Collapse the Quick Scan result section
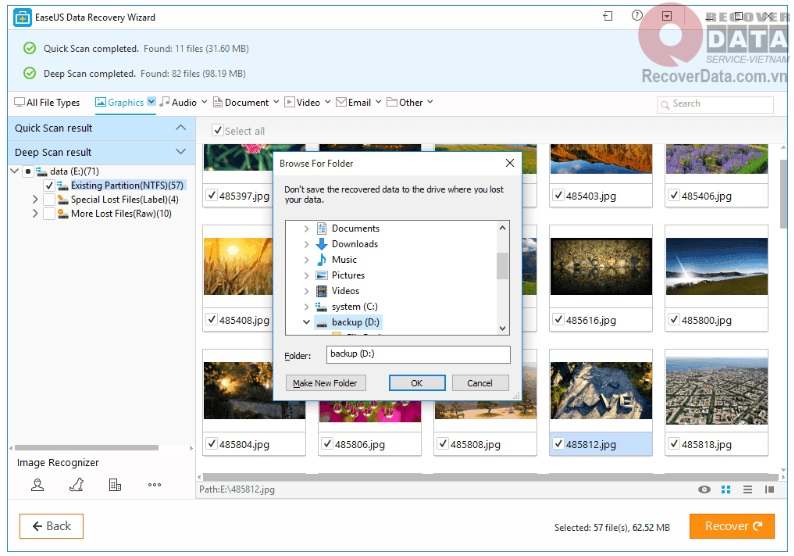The width and height of the screenshot is (794, 556). click(181, 128)
